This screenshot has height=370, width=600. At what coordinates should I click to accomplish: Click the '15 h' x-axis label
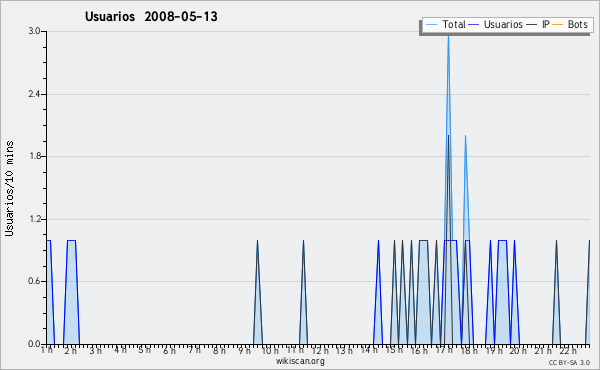(394, 350)
